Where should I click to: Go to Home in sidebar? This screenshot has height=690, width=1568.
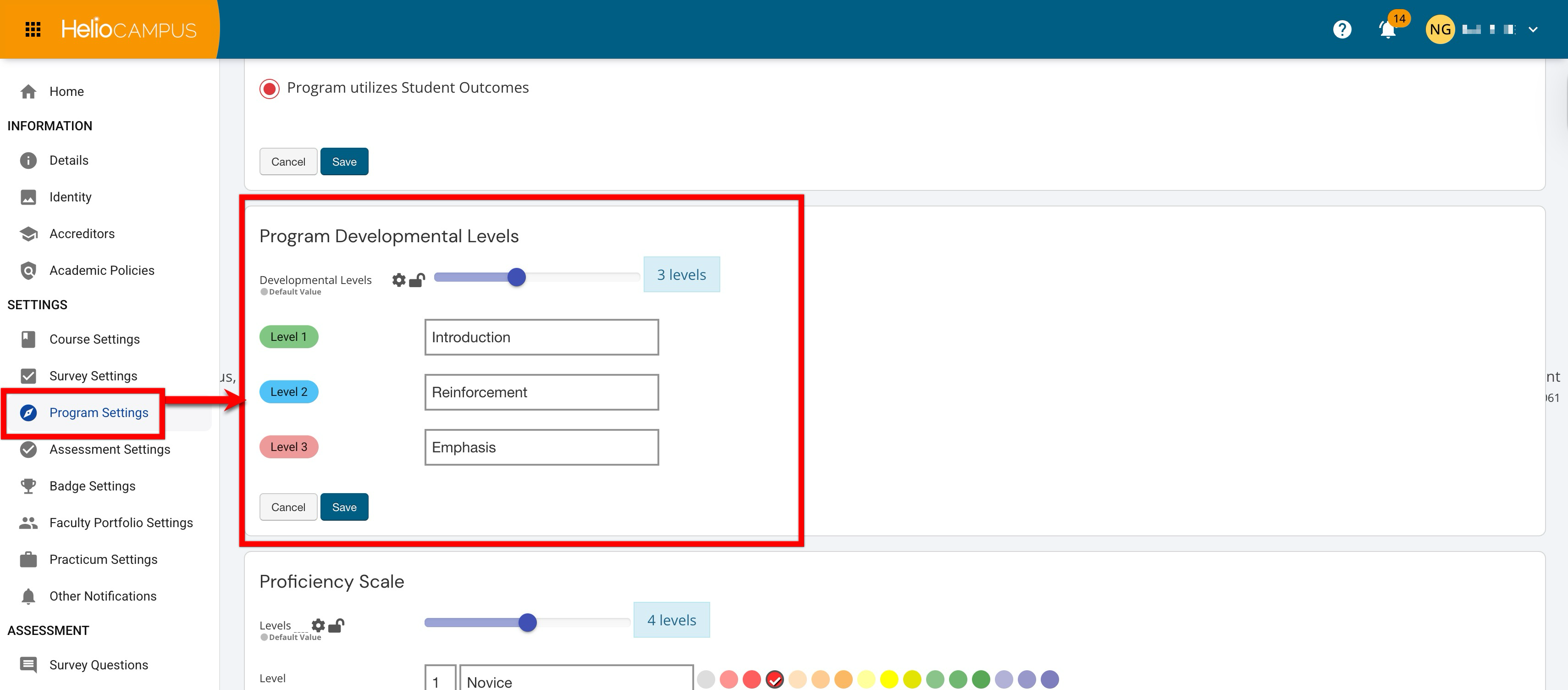tap(66, 91)
